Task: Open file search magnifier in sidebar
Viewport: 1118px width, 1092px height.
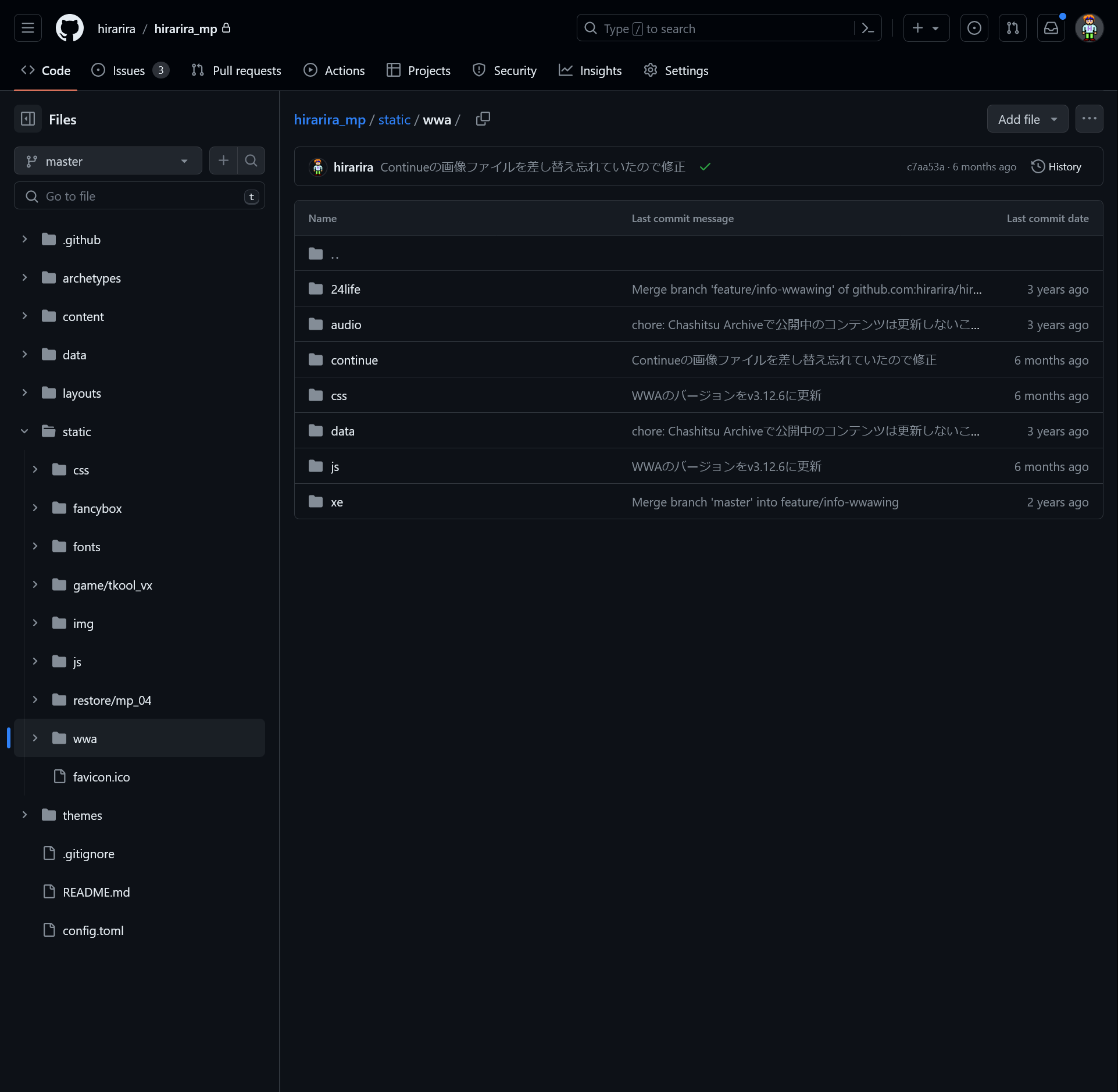Action: (x=251, y=160)
